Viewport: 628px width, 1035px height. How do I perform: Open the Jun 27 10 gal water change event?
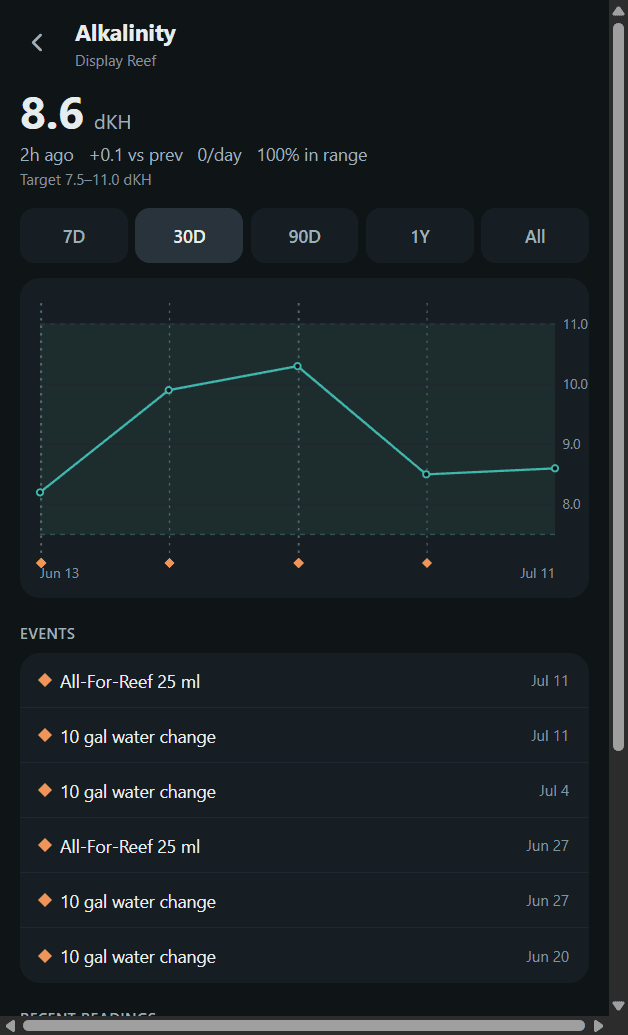click(x=304, y=900)
